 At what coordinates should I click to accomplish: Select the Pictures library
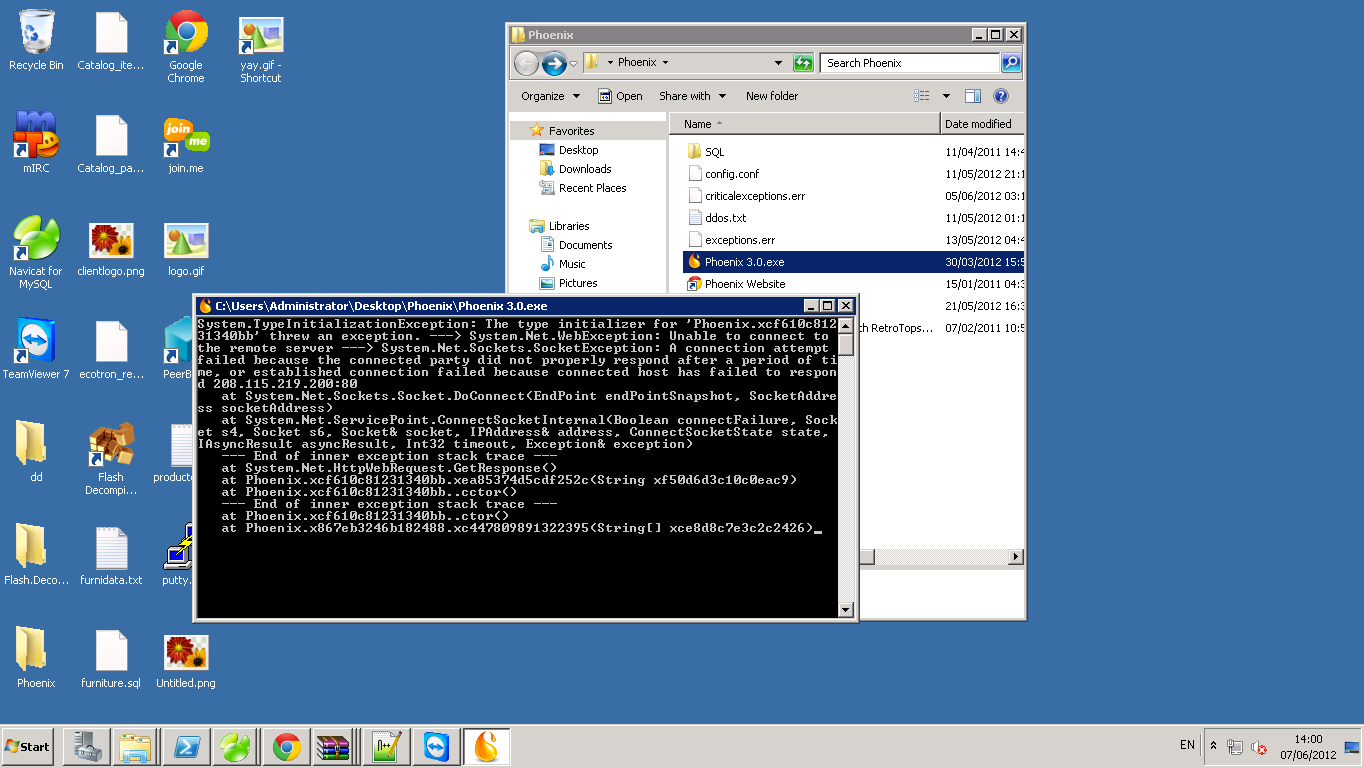(x=578, y=283)
